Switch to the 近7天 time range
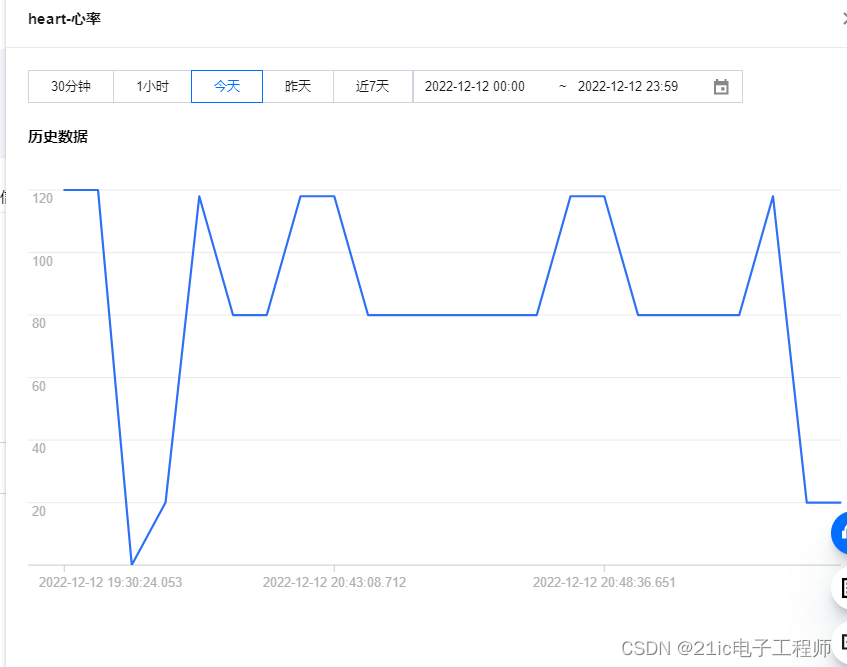This screenshot has height=667, width=847. pos(373,86)
